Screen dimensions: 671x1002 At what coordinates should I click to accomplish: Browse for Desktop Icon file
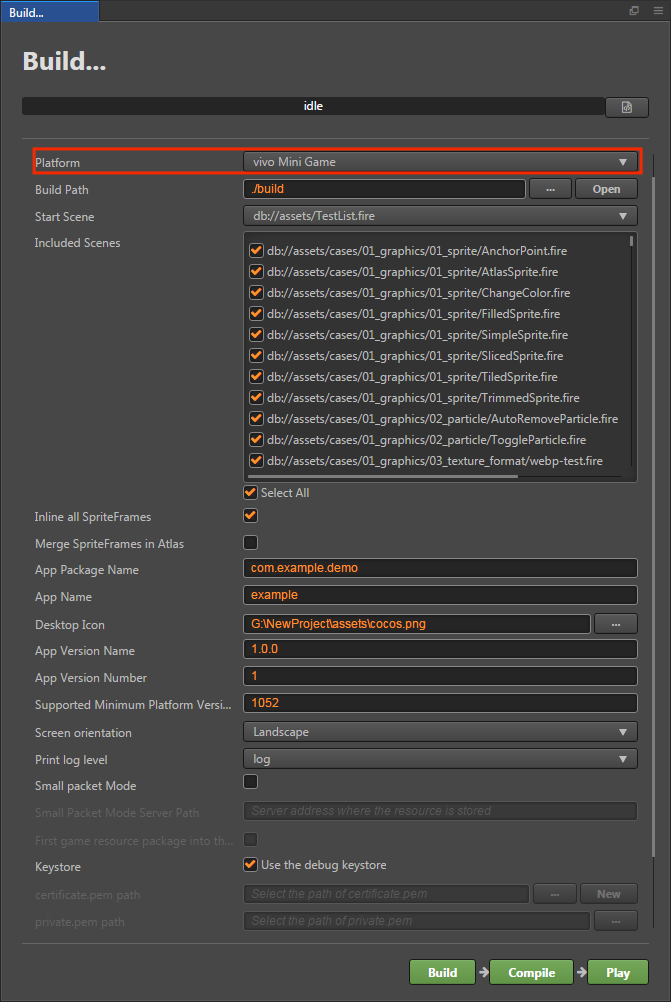[616, 624]
